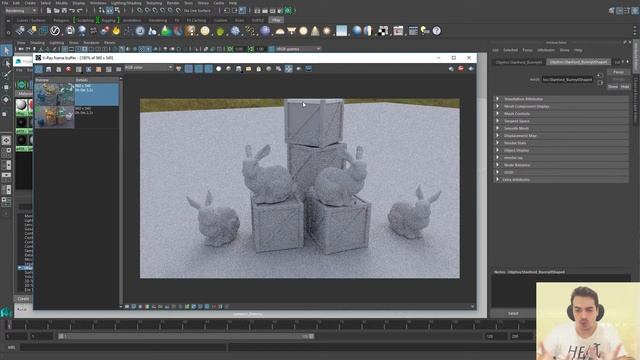Image resolution: width=640 pixels, height=360 pixels.
Task: Open the Rendering menu set dropdown
Action: click(x=21, y=11)
